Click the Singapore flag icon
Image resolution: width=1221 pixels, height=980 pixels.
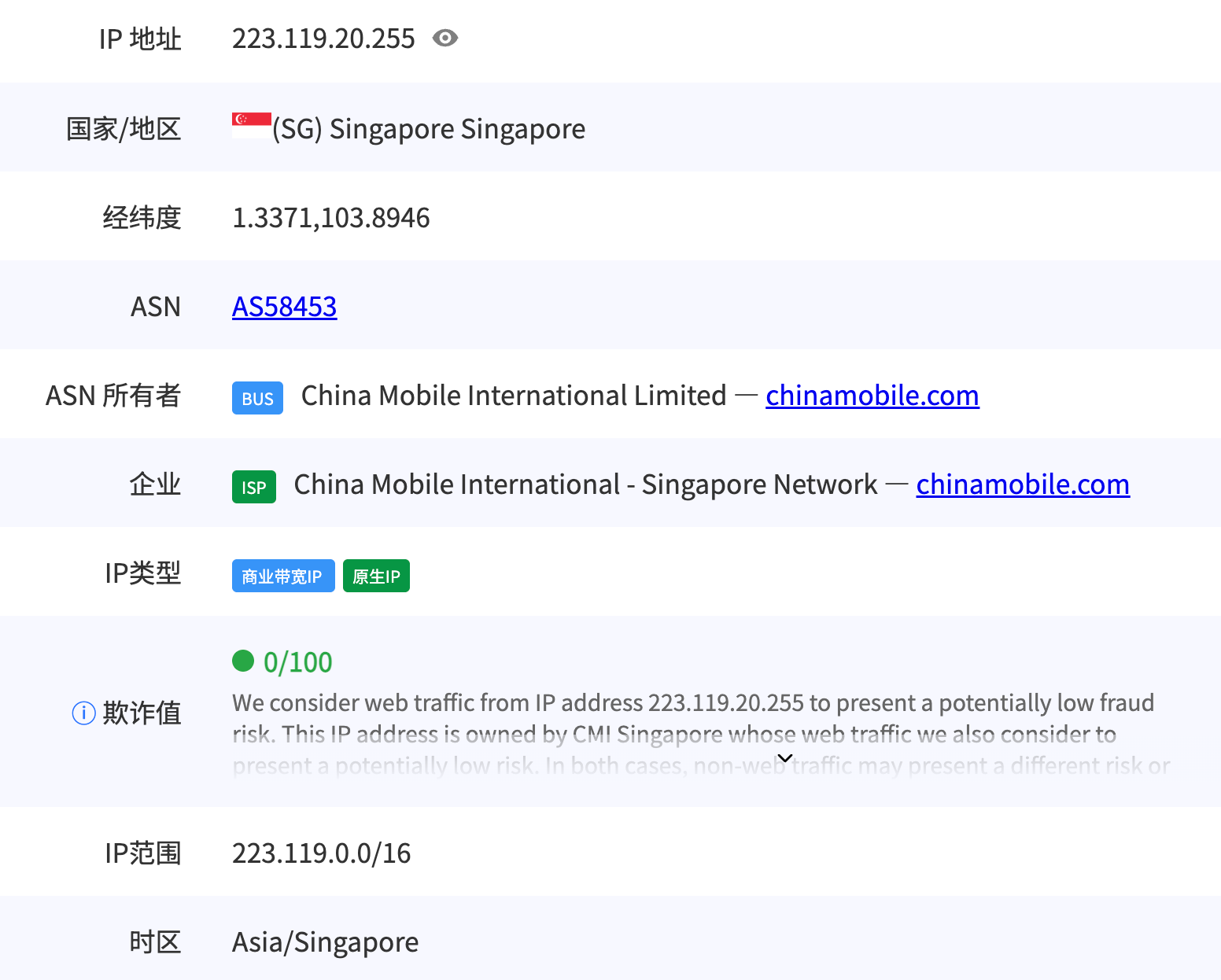251,126
